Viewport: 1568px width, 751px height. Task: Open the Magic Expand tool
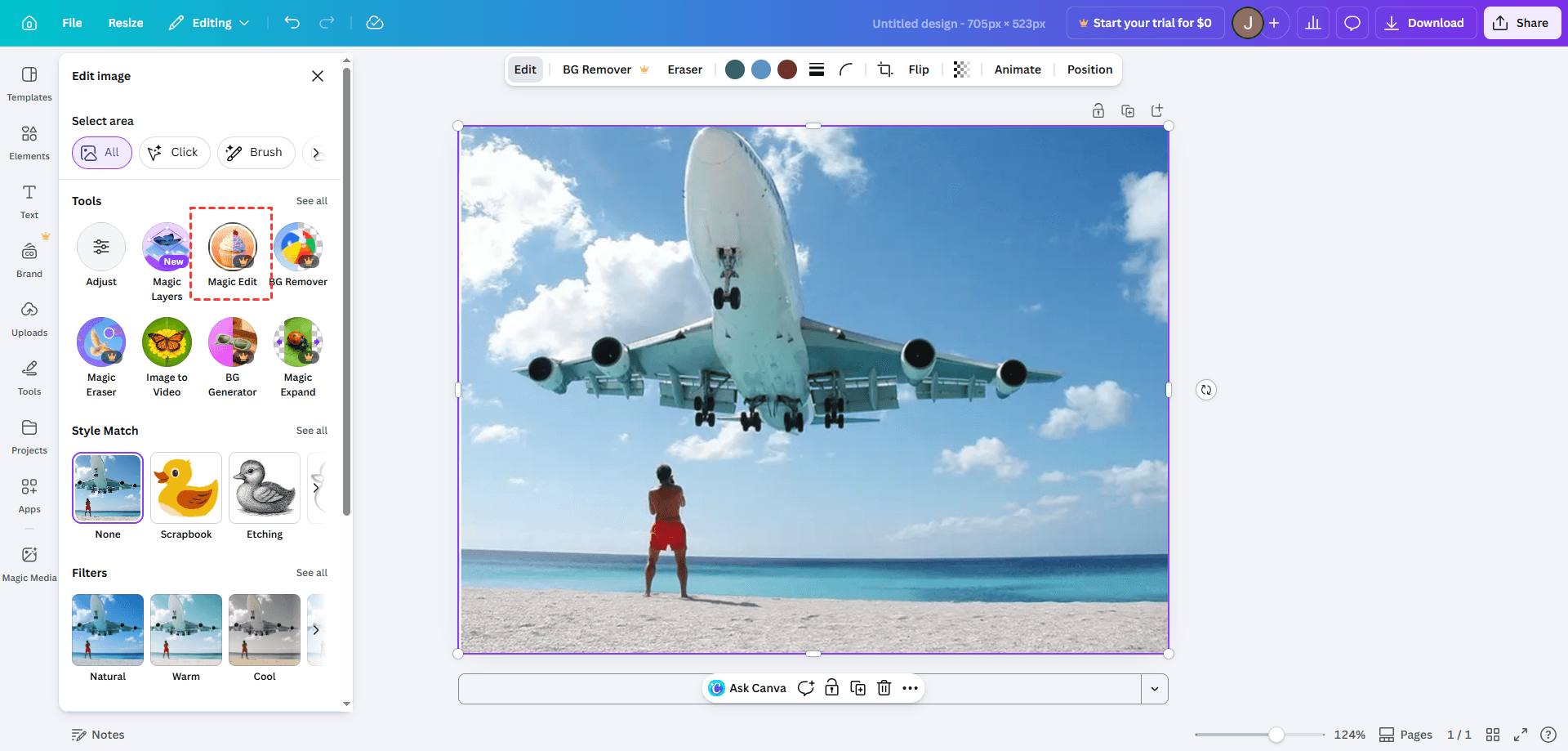298,342
